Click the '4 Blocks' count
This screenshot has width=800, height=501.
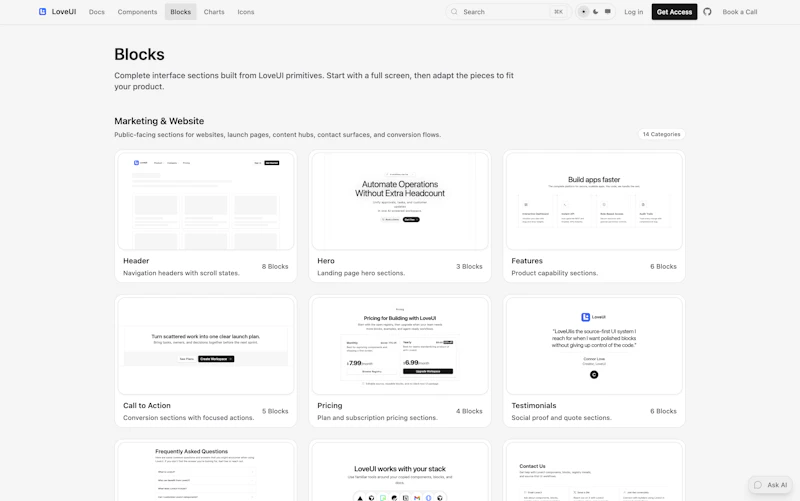[x=469, y=411]
